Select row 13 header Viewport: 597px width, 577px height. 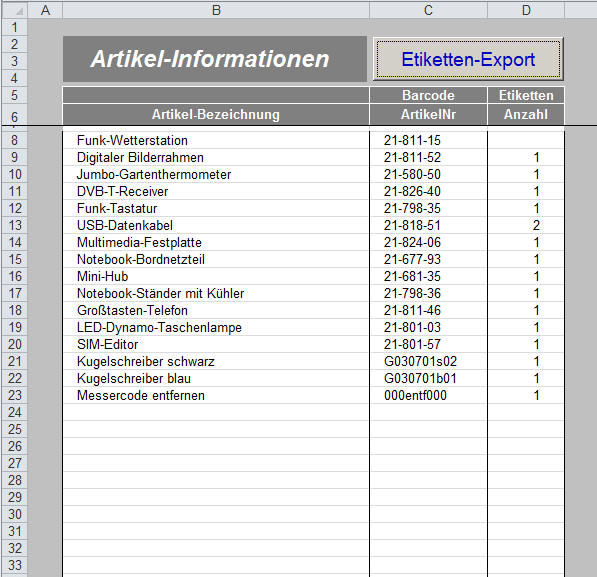(15, 225)
